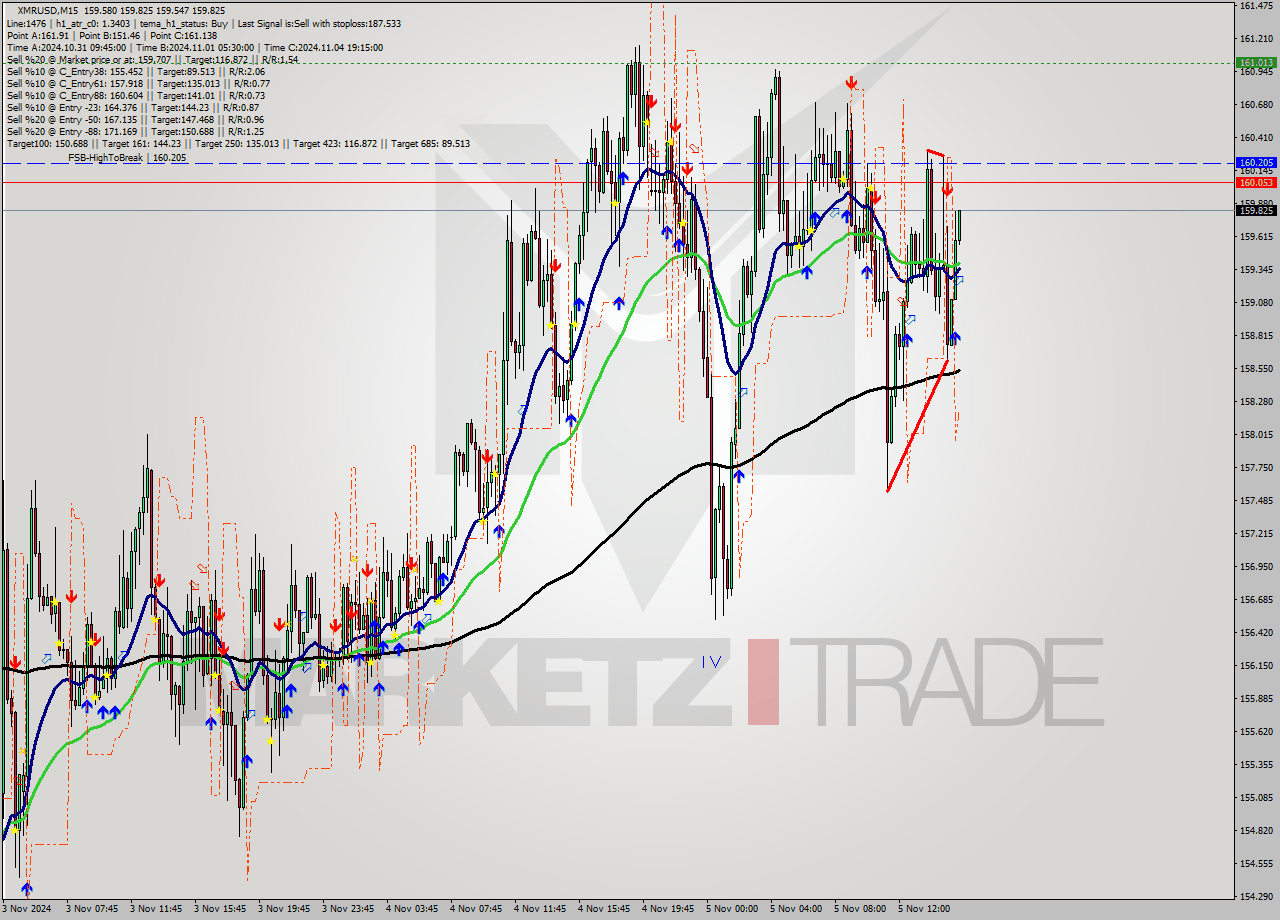Click the '3 Nov 2024' time axis label
Viewport: 1280px width, 920px height.
click(x=27, y=909)
